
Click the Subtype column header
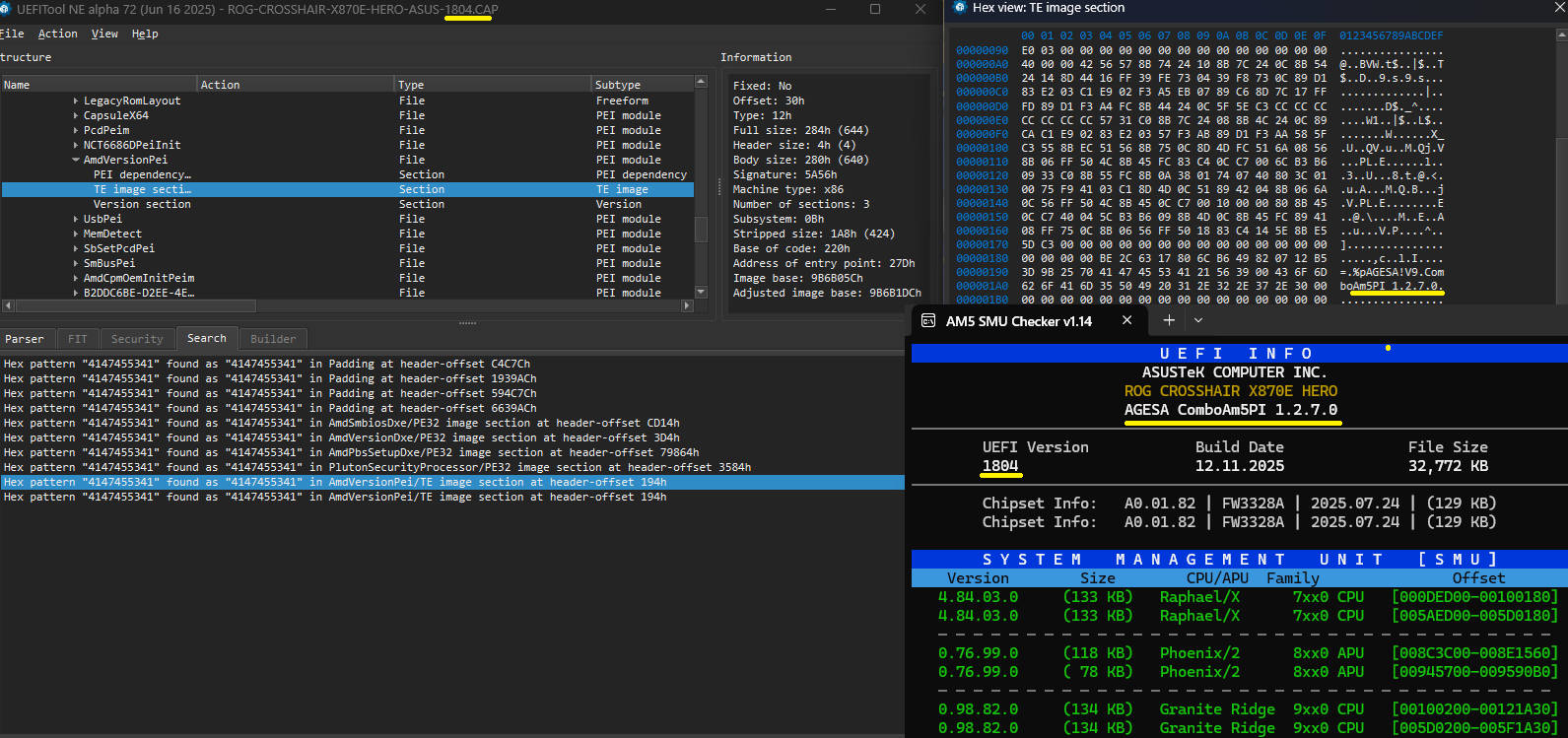coord(618,85)
